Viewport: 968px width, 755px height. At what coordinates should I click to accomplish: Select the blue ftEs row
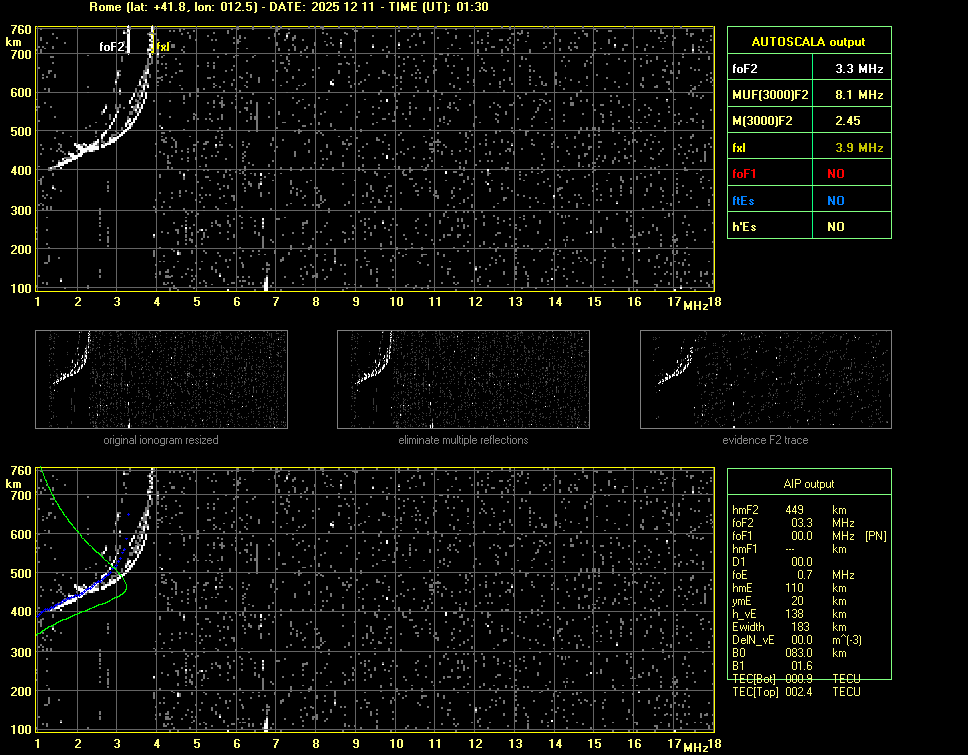click(x=808, y=200)
